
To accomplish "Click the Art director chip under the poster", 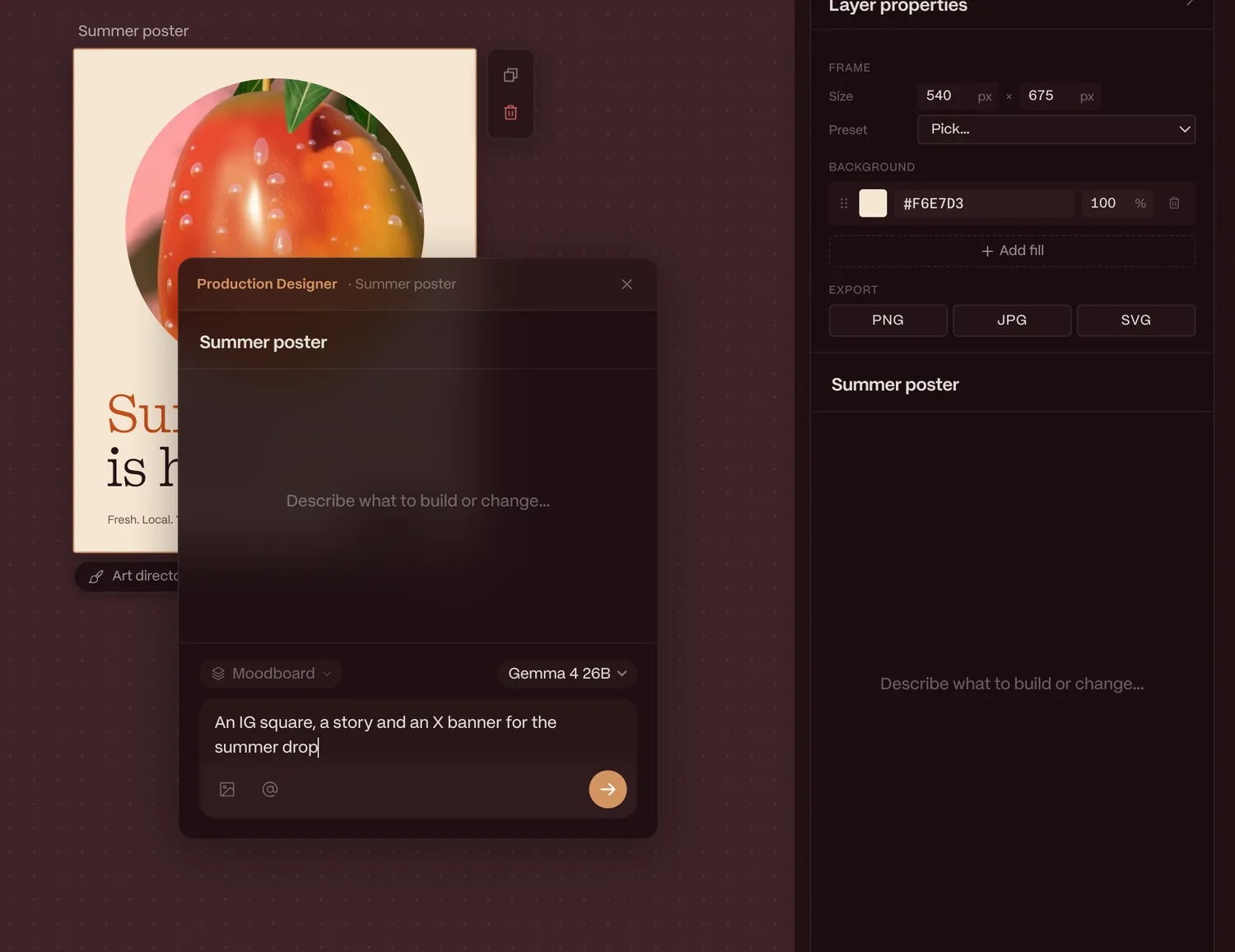I will tap(128, 576).
